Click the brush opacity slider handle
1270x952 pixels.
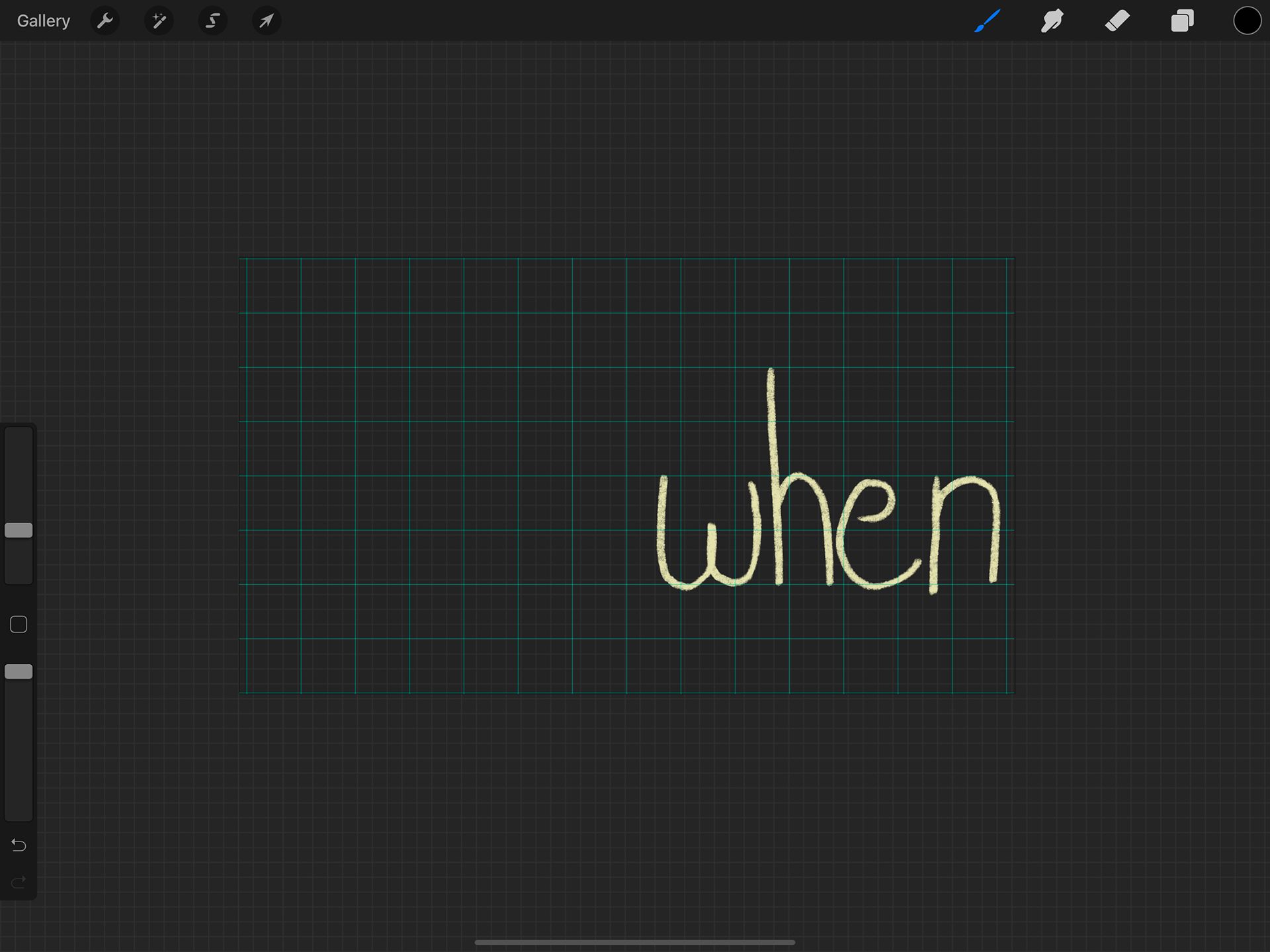click(x=19, y=671)
